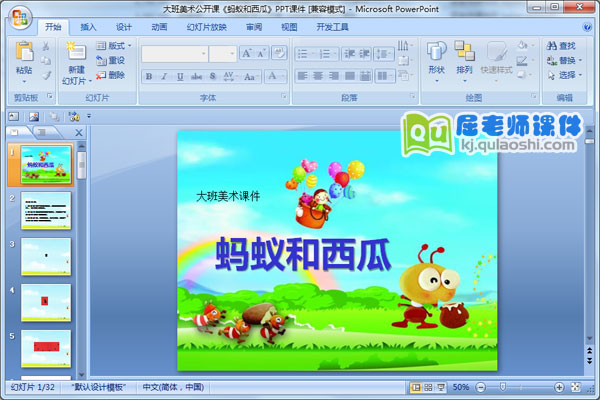Decrease font size with shrink font icon
The image size is (600, 400).
(261, 54)
